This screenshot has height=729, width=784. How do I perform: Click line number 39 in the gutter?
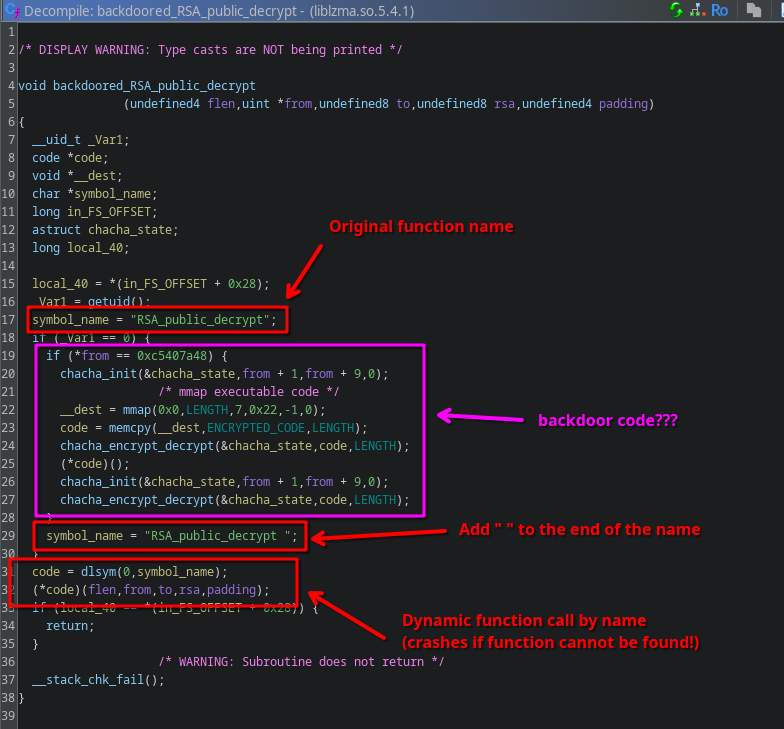coord(8,716)
